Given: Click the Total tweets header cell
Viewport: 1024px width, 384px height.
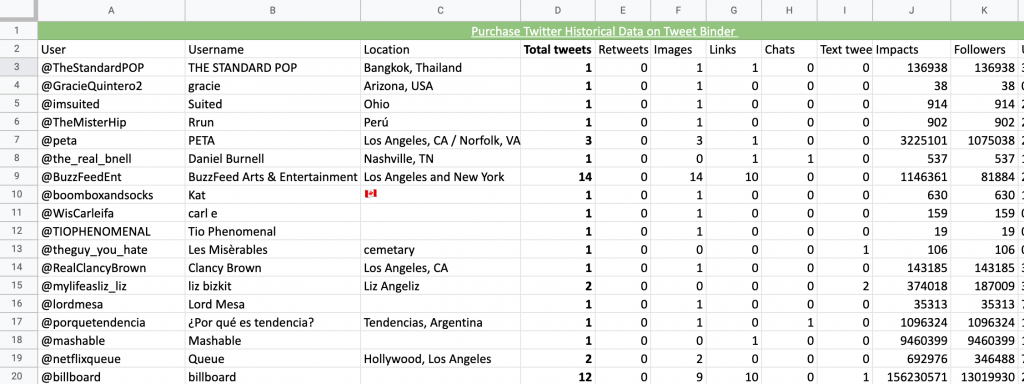Looking at the screenshot, I should pyautogui.click(x=558, y=50).
